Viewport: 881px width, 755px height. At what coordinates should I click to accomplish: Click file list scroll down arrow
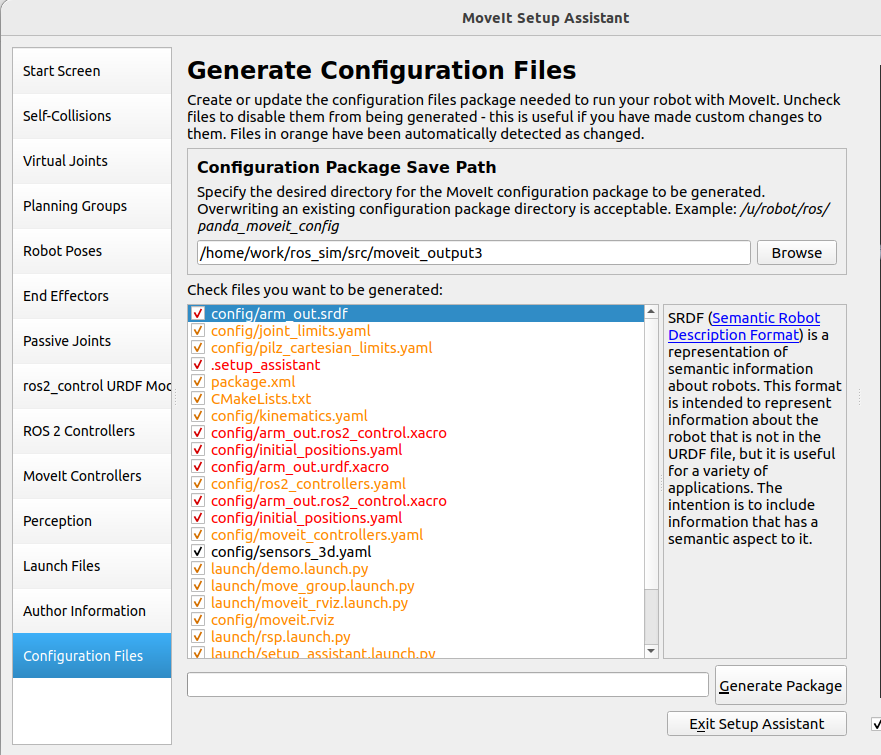651,651
